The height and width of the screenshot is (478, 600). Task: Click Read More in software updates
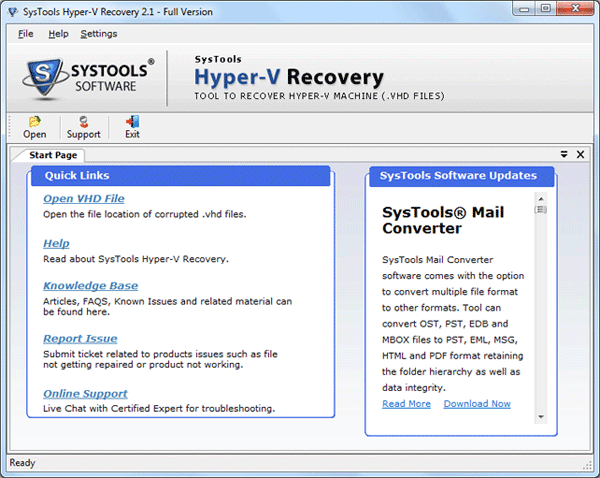coord(406,404)
